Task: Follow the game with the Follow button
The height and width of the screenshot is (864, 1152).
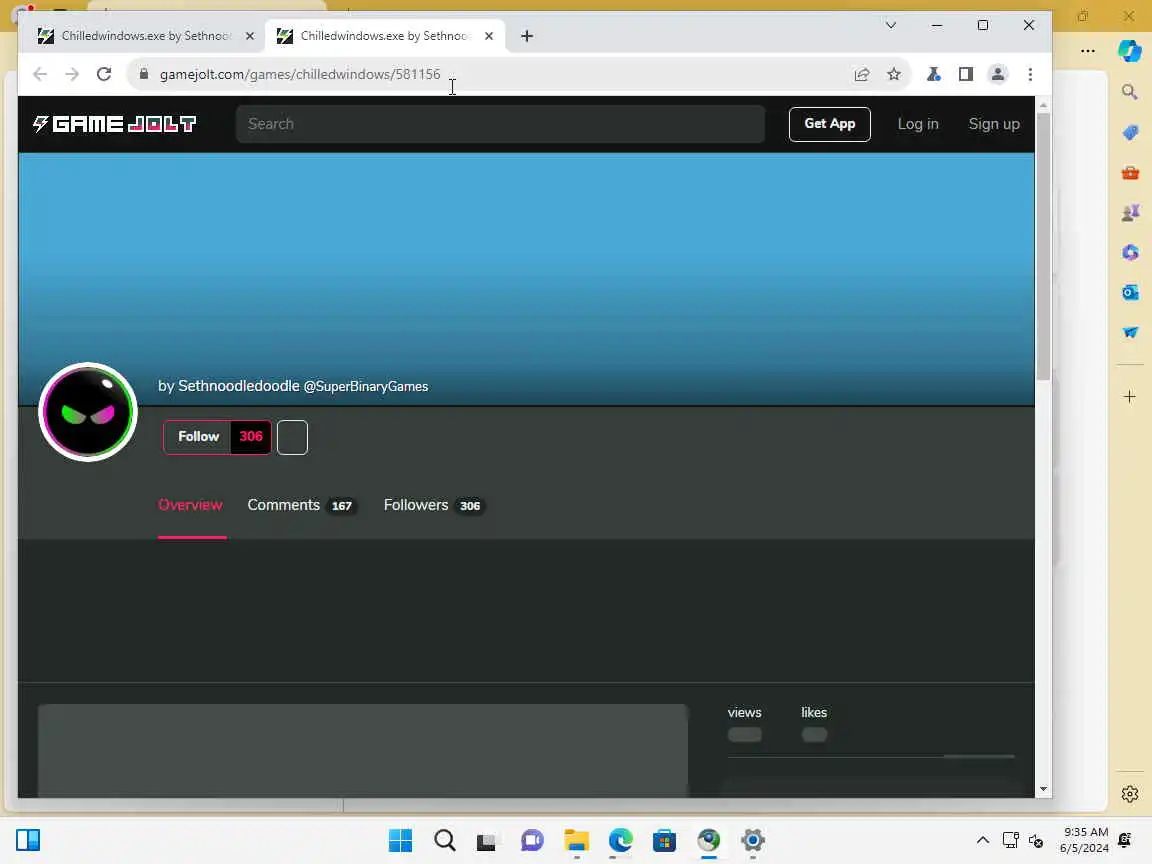Action: tap(198, 436)
